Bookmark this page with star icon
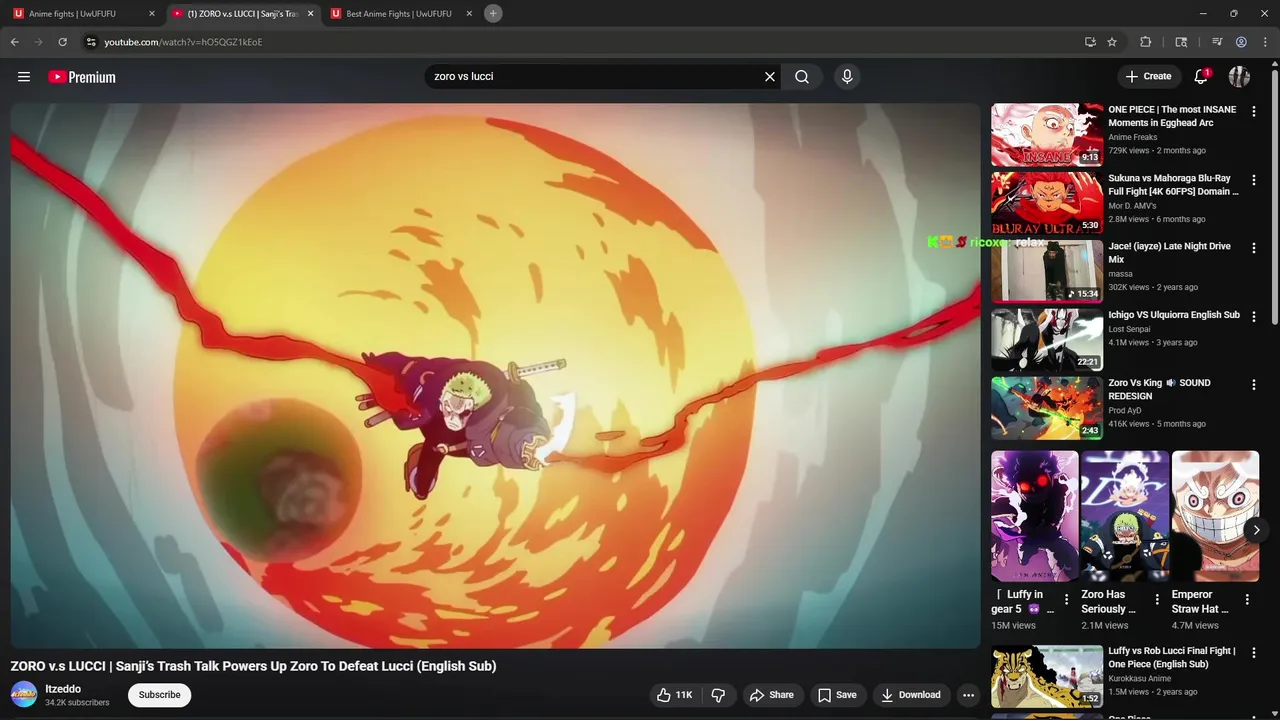 click(x=1112, y=42)
